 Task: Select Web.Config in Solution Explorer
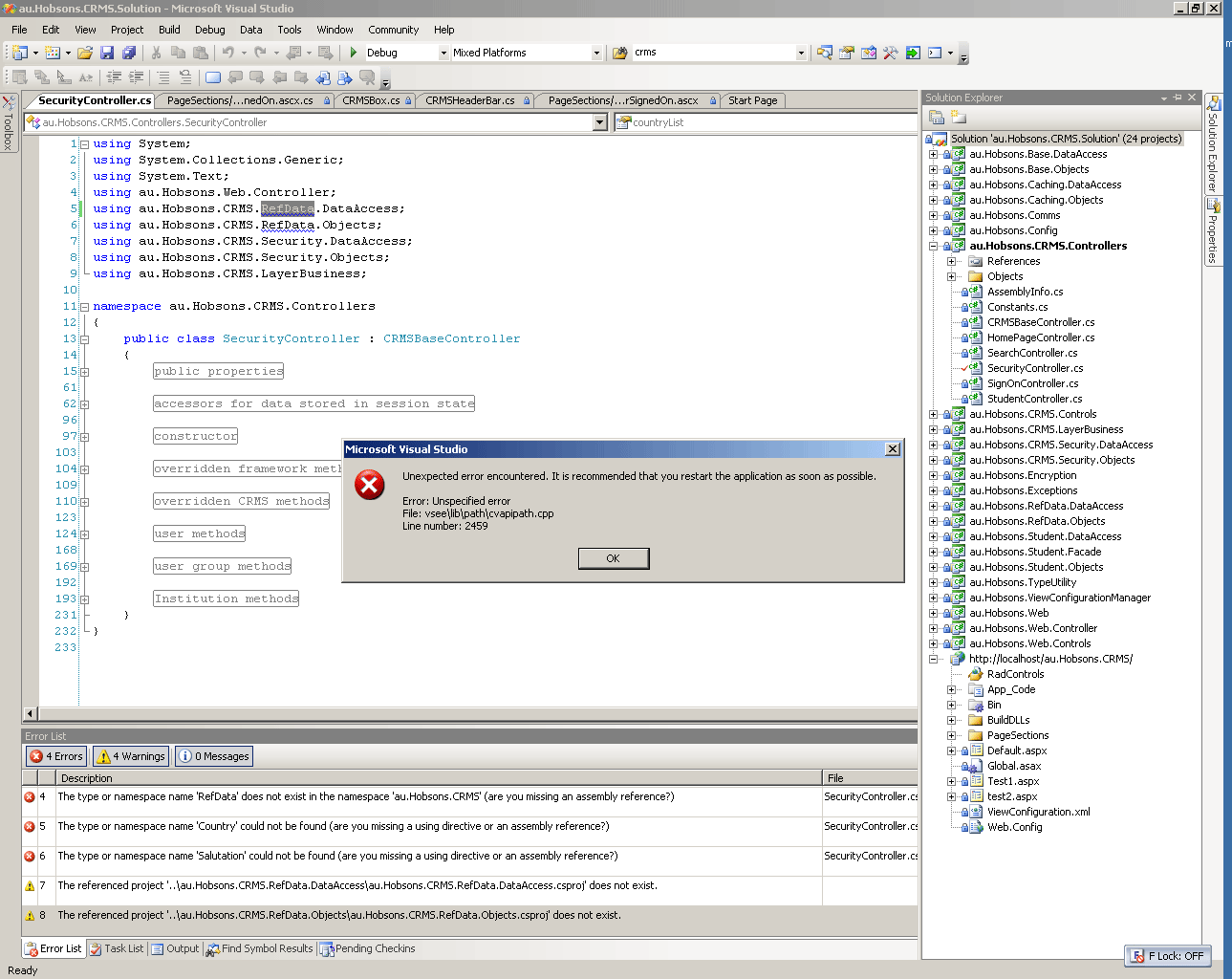(1014, 827)
